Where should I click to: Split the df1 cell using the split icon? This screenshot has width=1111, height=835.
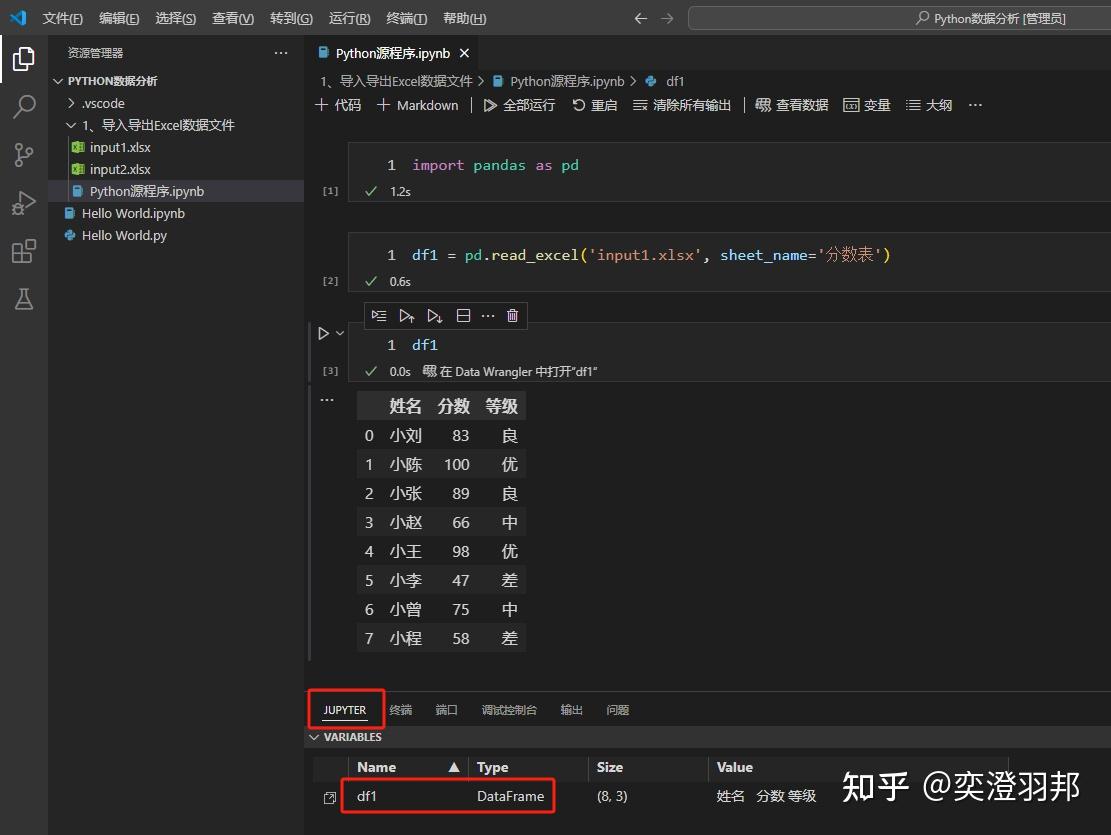[x=462, y=315]
